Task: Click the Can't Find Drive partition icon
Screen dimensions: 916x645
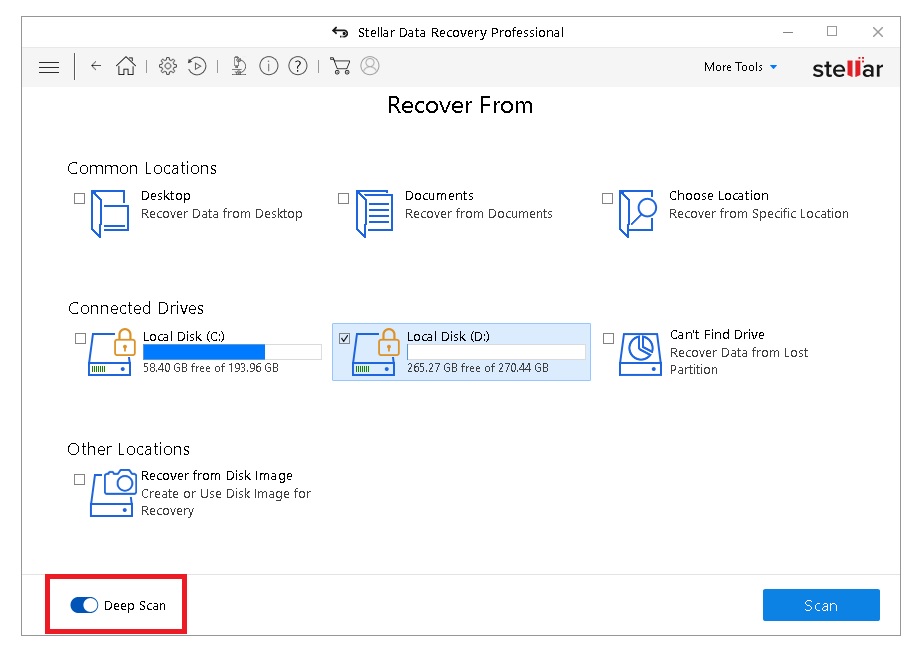Action: [640, 354]
